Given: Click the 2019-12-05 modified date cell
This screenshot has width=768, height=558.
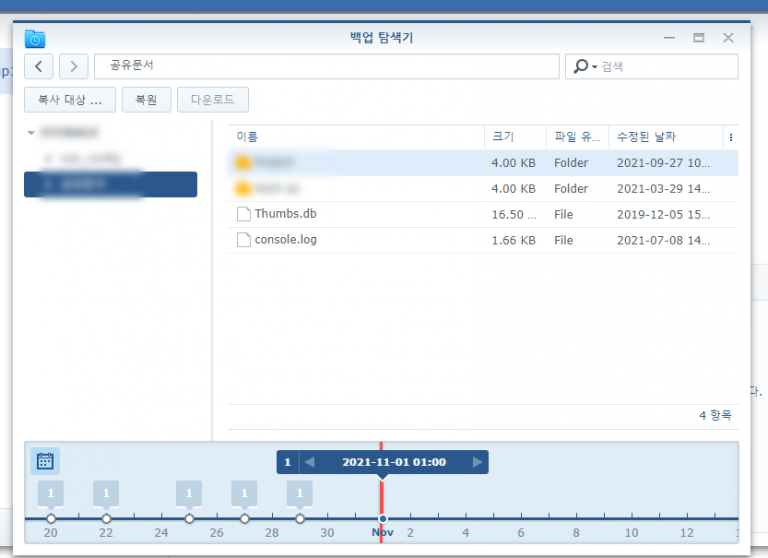Looking at the screenshot, I should (x=663, y=215).
